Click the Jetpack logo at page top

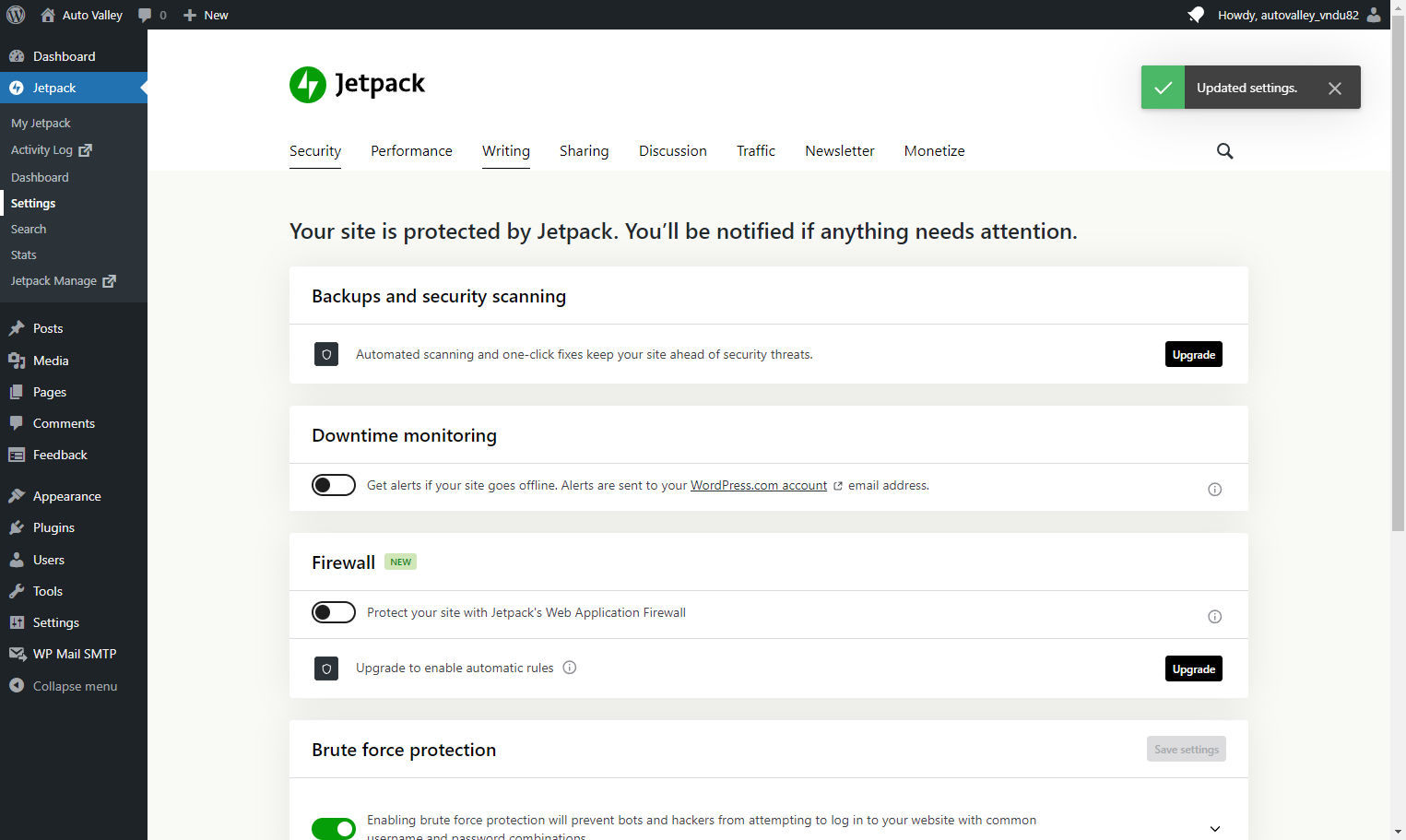click(x=357, y=84)
